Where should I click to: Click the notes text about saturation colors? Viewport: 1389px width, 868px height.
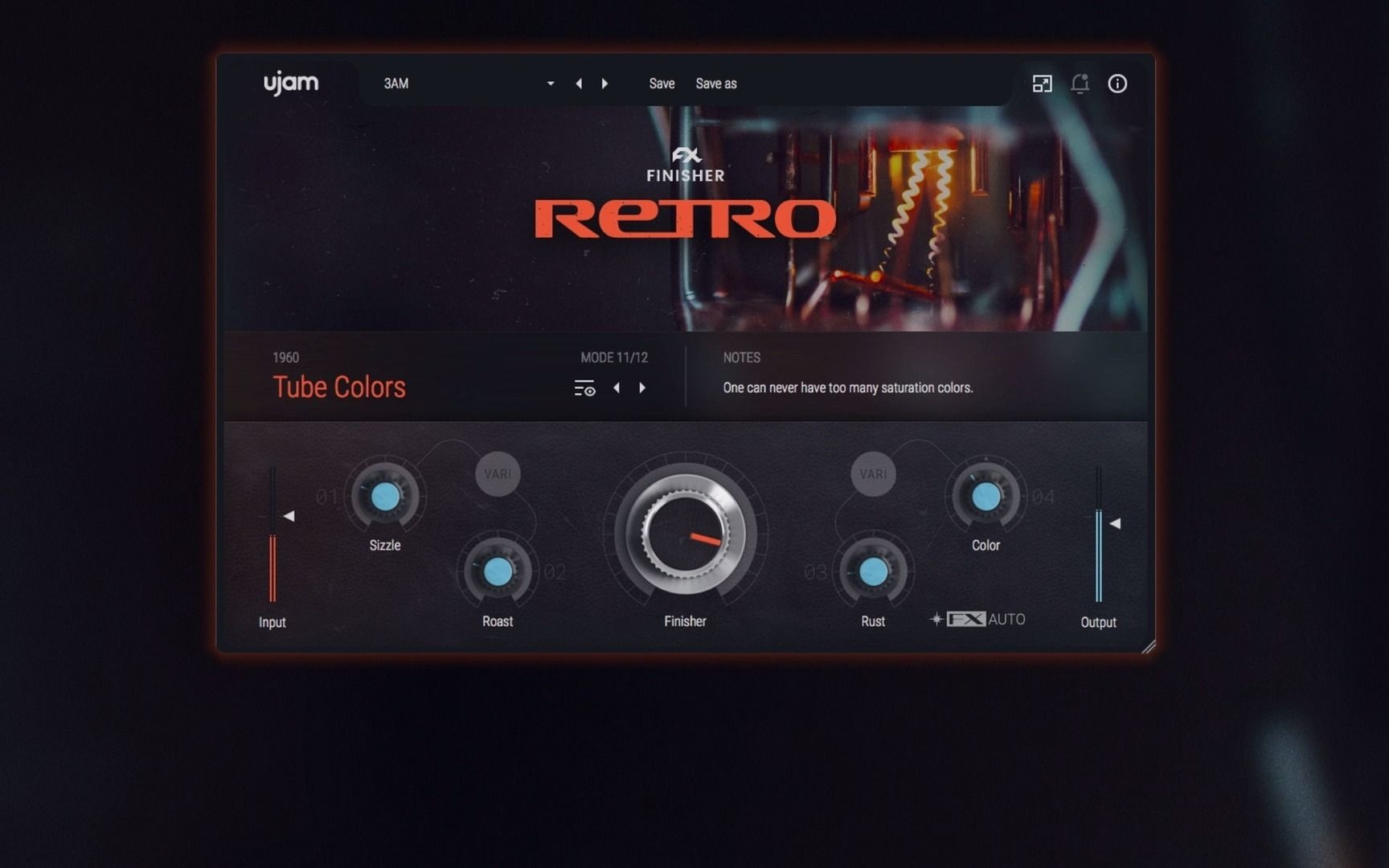click(x=848, y=387)
